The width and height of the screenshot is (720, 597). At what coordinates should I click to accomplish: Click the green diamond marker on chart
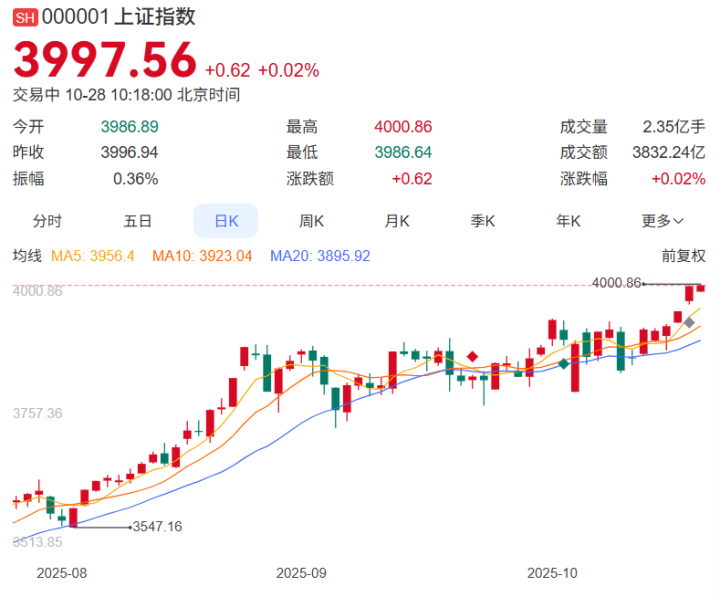point(563,364)
